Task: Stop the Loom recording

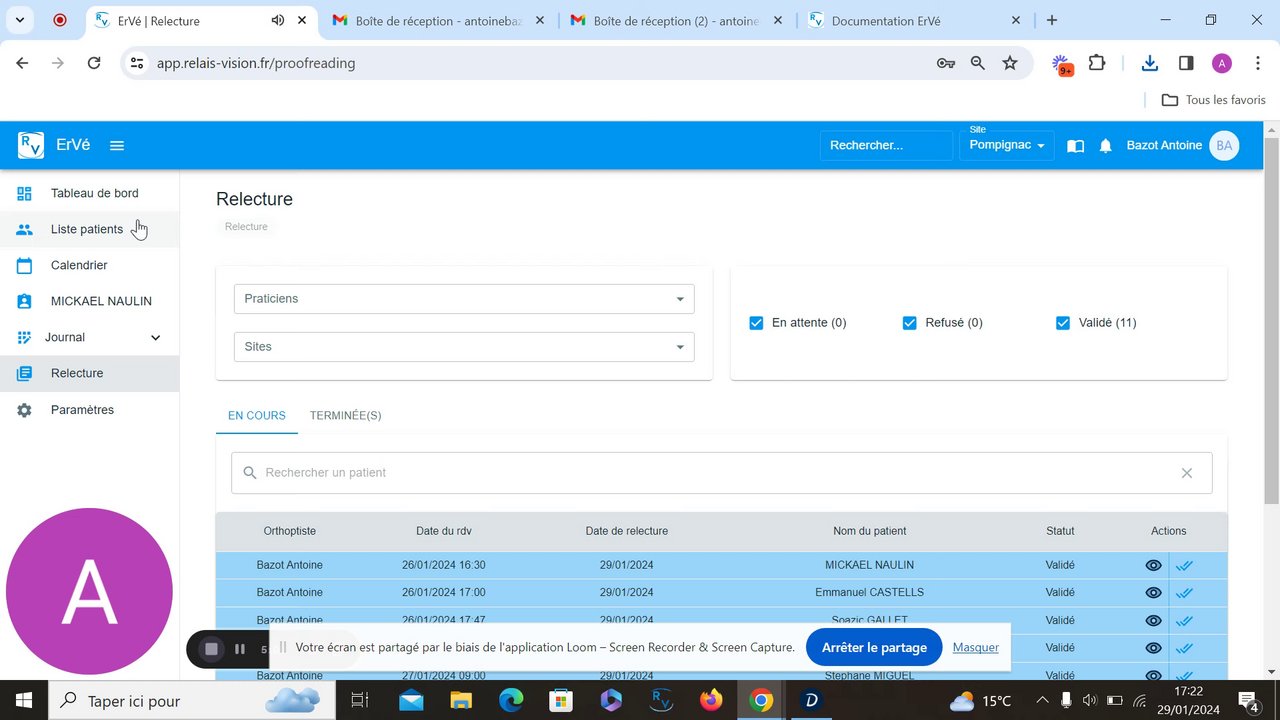Action: (x=211, y=649)
